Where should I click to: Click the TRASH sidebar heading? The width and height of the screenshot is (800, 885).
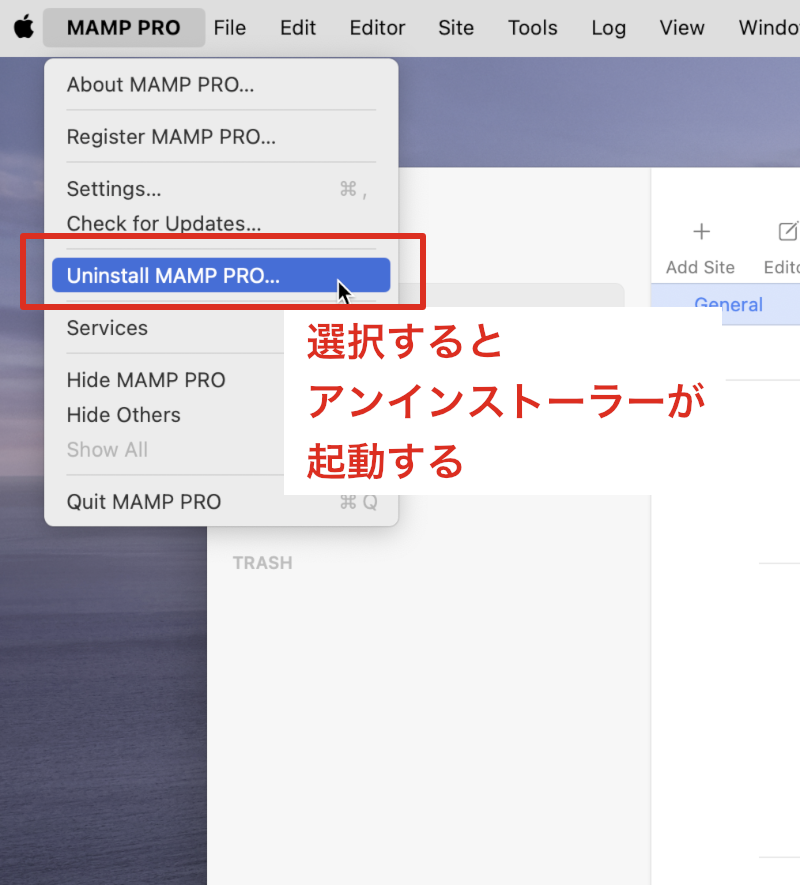click(263, 563)
